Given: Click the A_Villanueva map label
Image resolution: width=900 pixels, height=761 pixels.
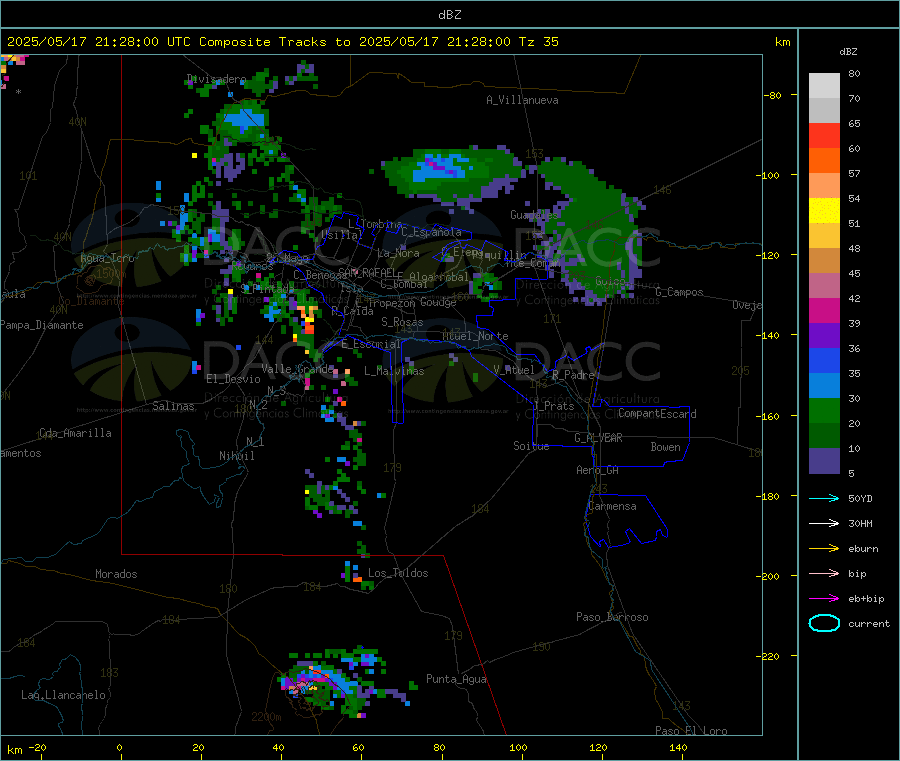Looking at the screenshot, I should coord(522,100).
